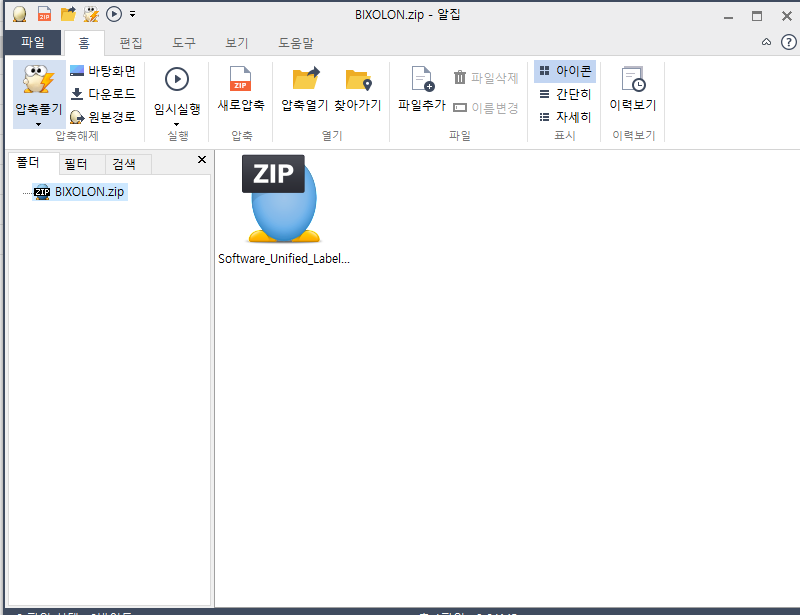Click the 파일삭제 trash button
This screenshot has height=615, width=800.
(x=486, y=78)
